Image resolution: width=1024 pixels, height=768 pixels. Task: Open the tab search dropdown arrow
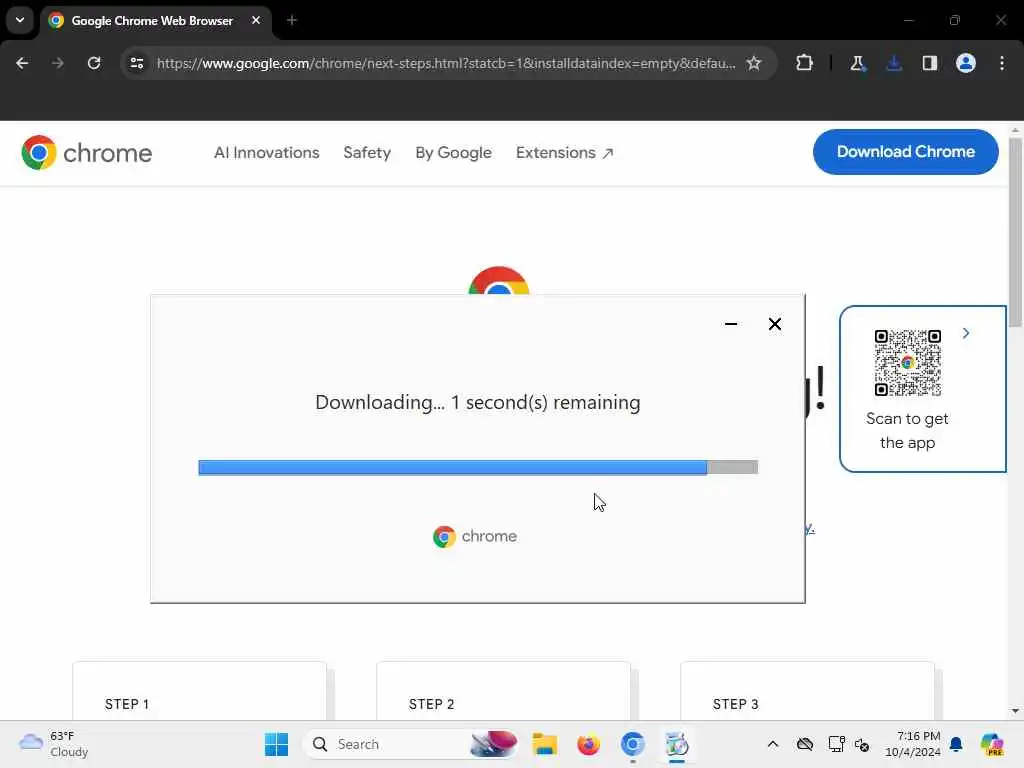[x=20, y=20]
